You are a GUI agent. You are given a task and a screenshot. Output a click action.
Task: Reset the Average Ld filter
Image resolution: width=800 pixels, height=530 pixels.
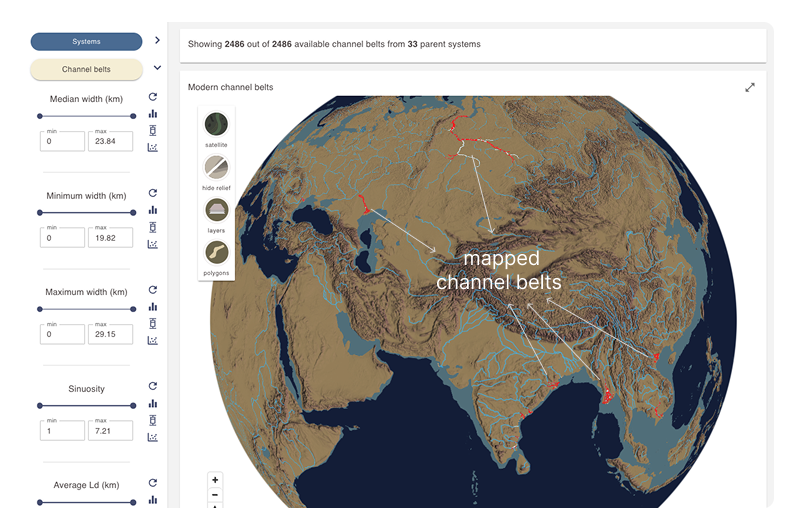153,483
